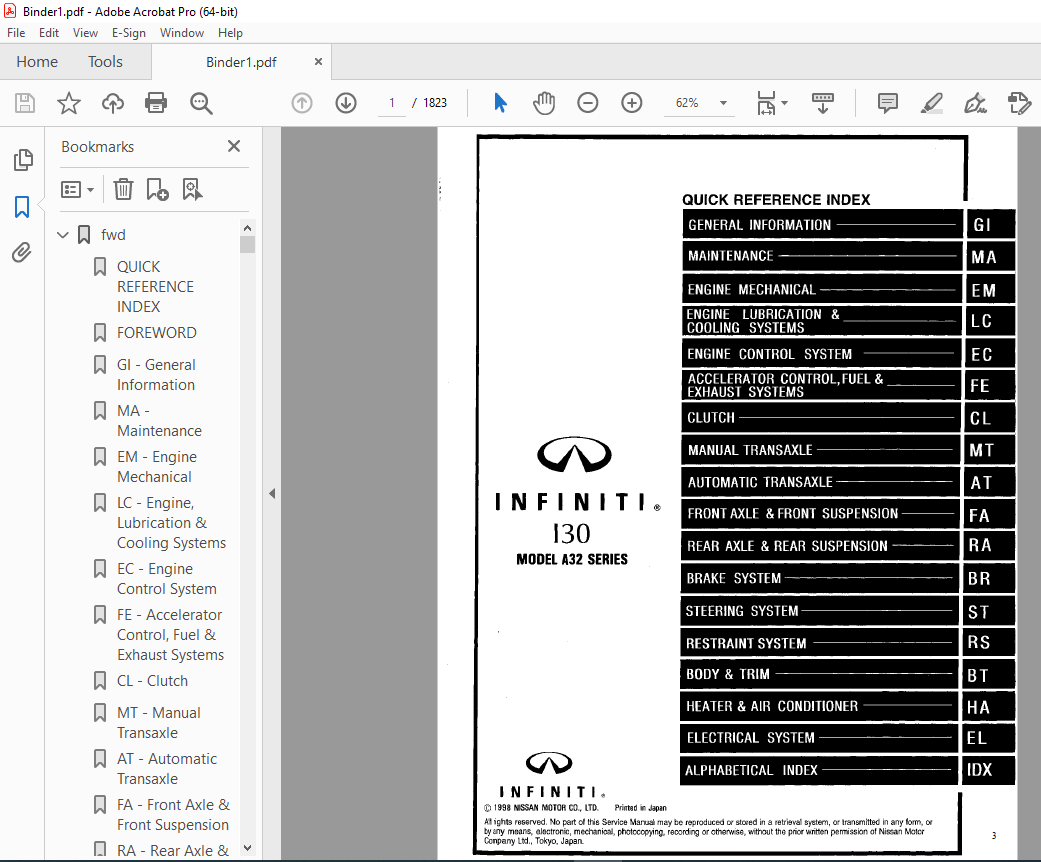Click the GI section tab on page
The width and height of the screenshot is (1041, 862).
click(990, 224)
